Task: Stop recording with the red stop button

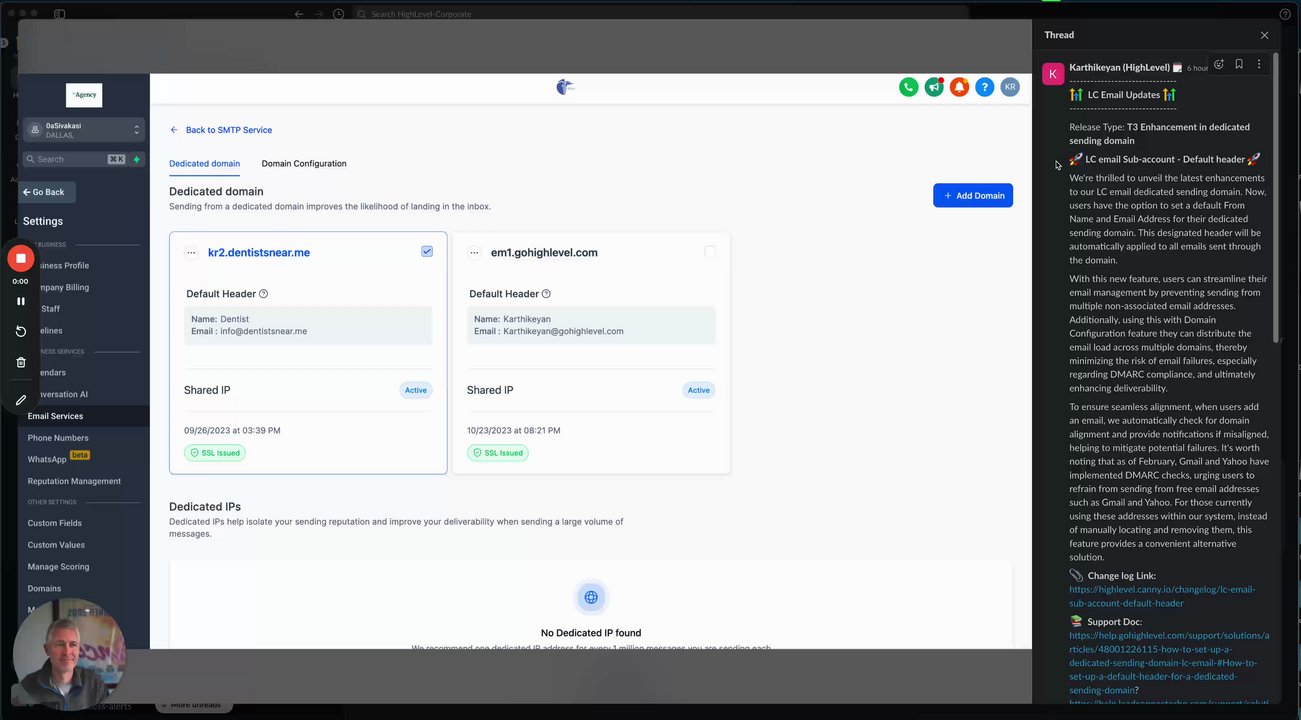Action: (x=20, y=259)
